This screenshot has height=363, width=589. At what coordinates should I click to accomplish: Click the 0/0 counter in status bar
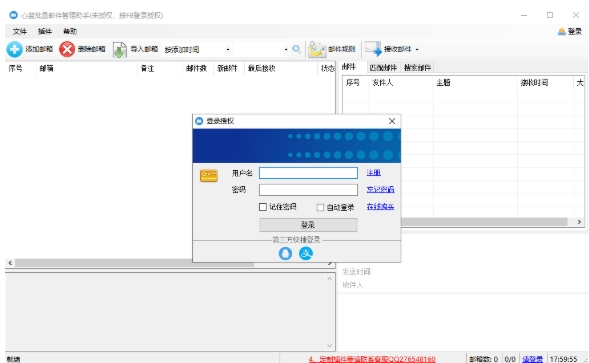pyautogui.click(x=510, y=359)
